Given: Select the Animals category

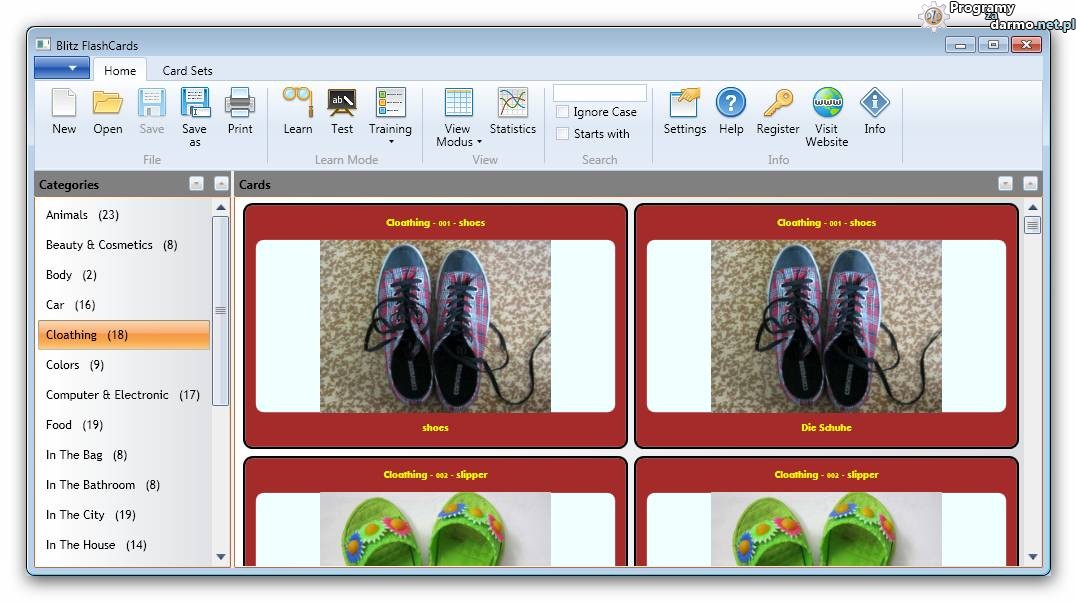Looking at the screenshot, I should coord(82,215).
